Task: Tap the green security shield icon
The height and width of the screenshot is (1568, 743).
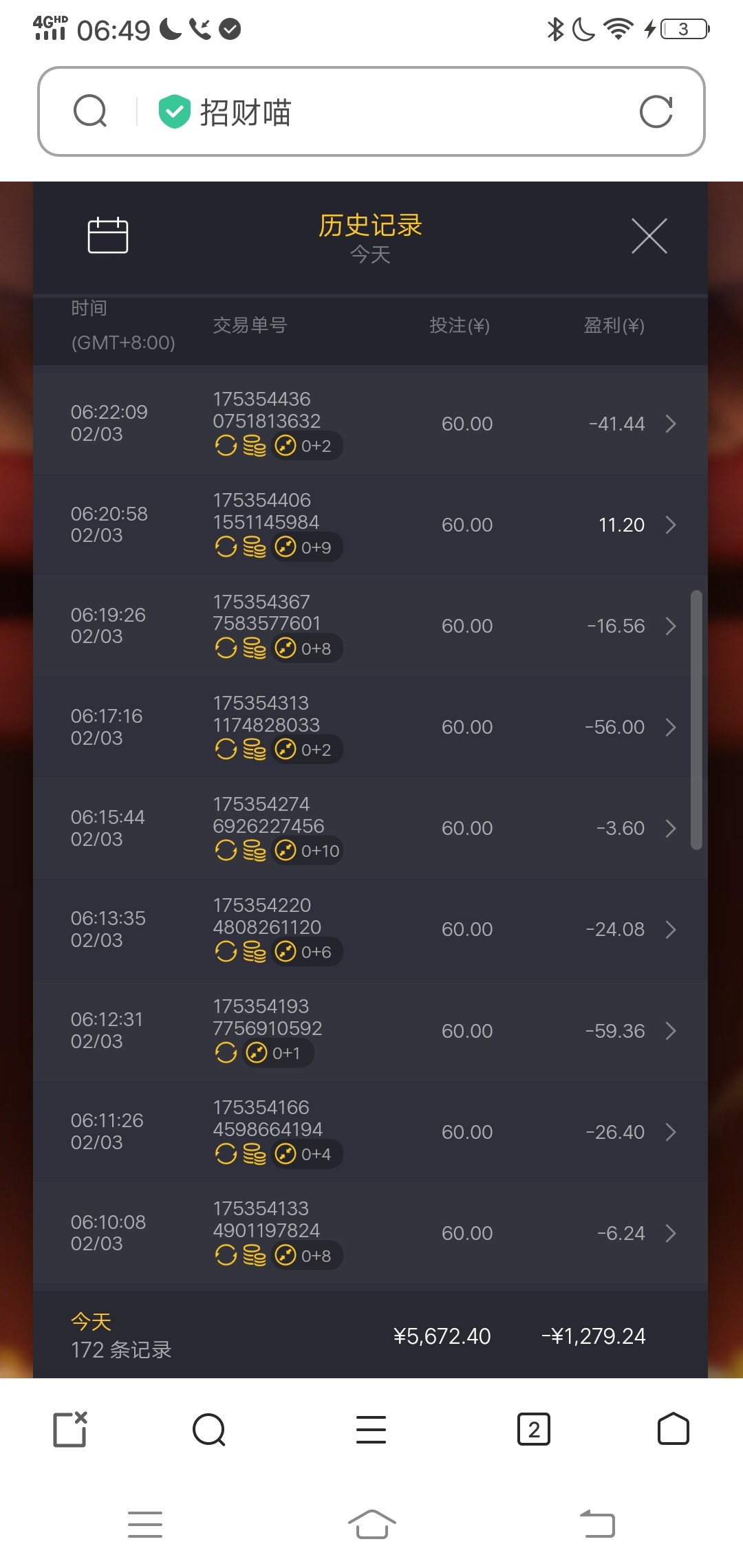Action: pos(174,111)
